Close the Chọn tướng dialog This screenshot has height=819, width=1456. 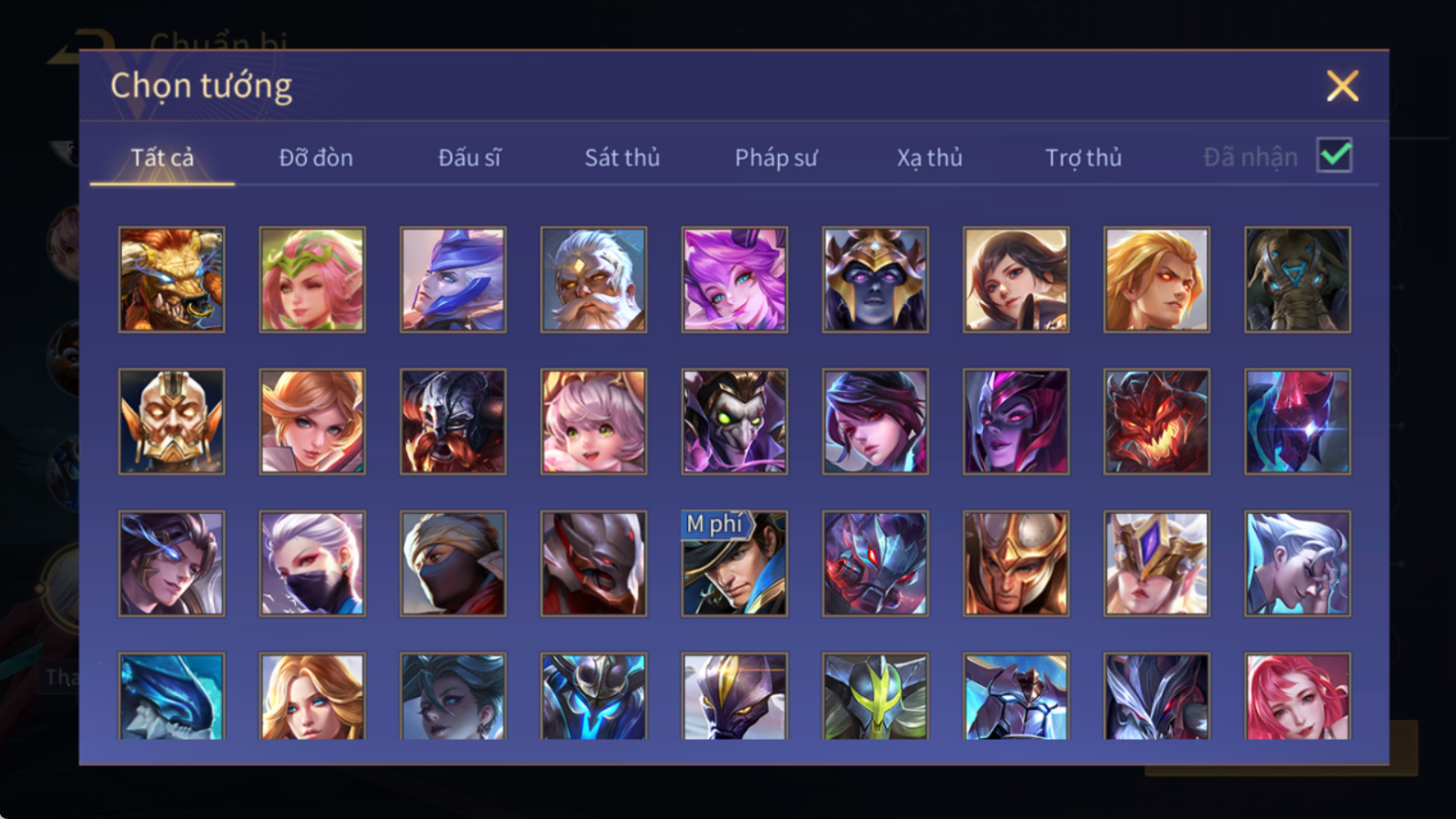coord(1342,86)
